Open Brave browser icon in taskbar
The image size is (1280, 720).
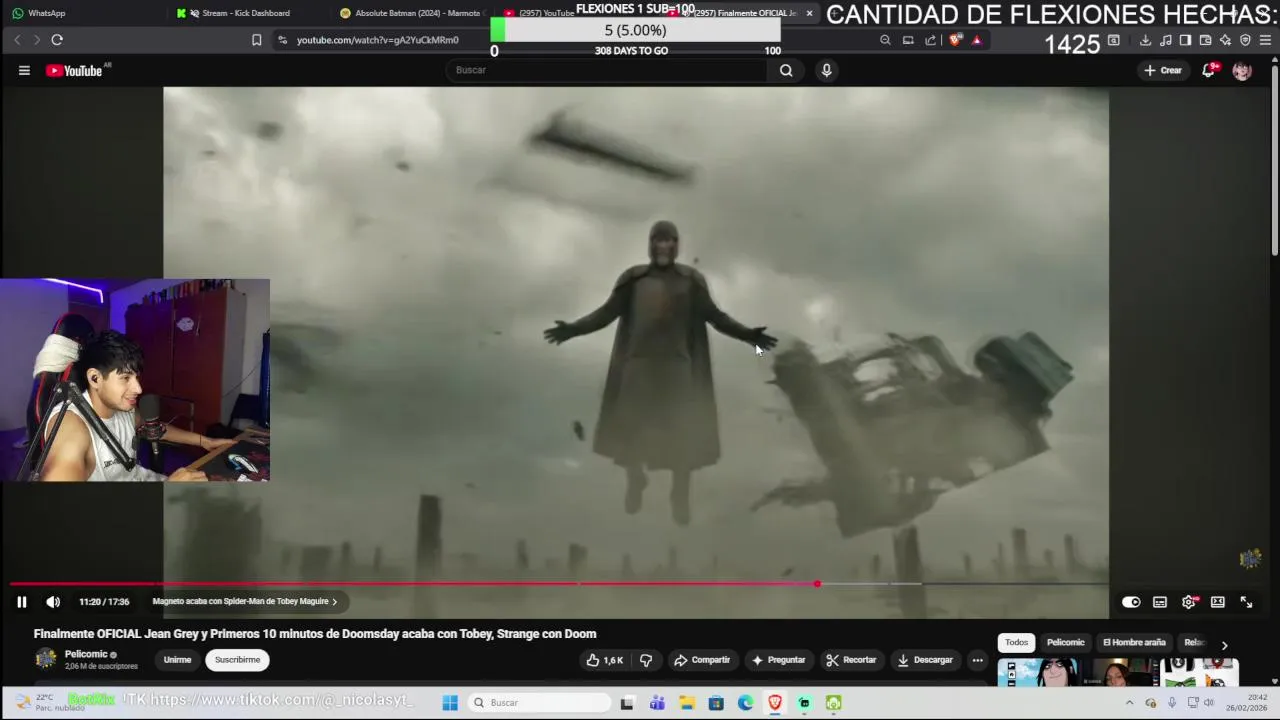(775, 703)
